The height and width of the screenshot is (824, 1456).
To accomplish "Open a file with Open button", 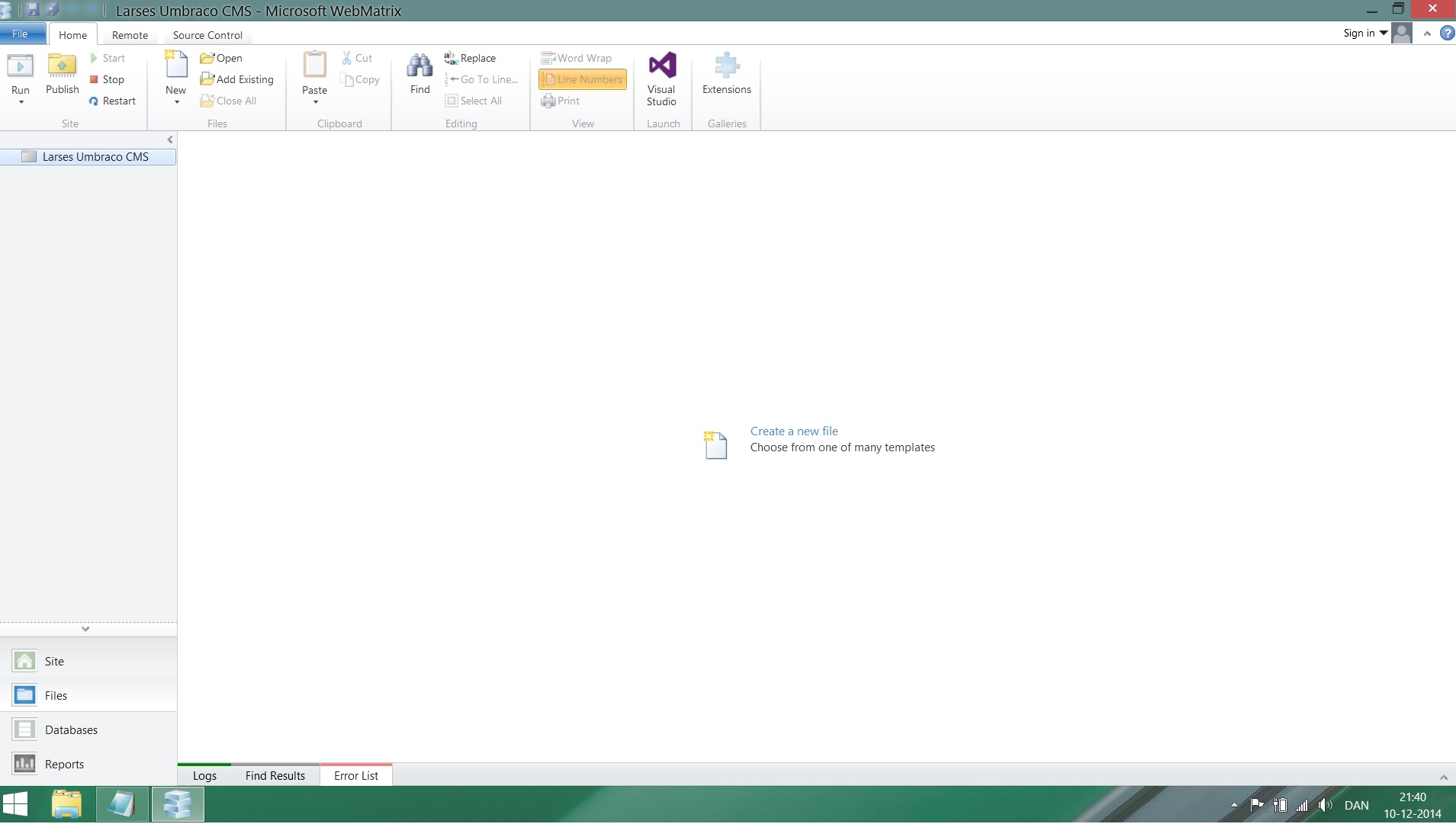I will [x=221, y=58].
